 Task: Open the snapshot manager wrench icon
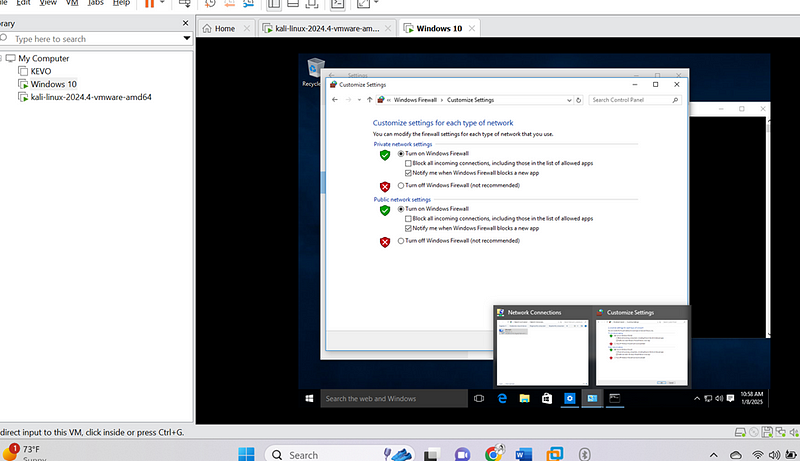(x=248, y=4)
